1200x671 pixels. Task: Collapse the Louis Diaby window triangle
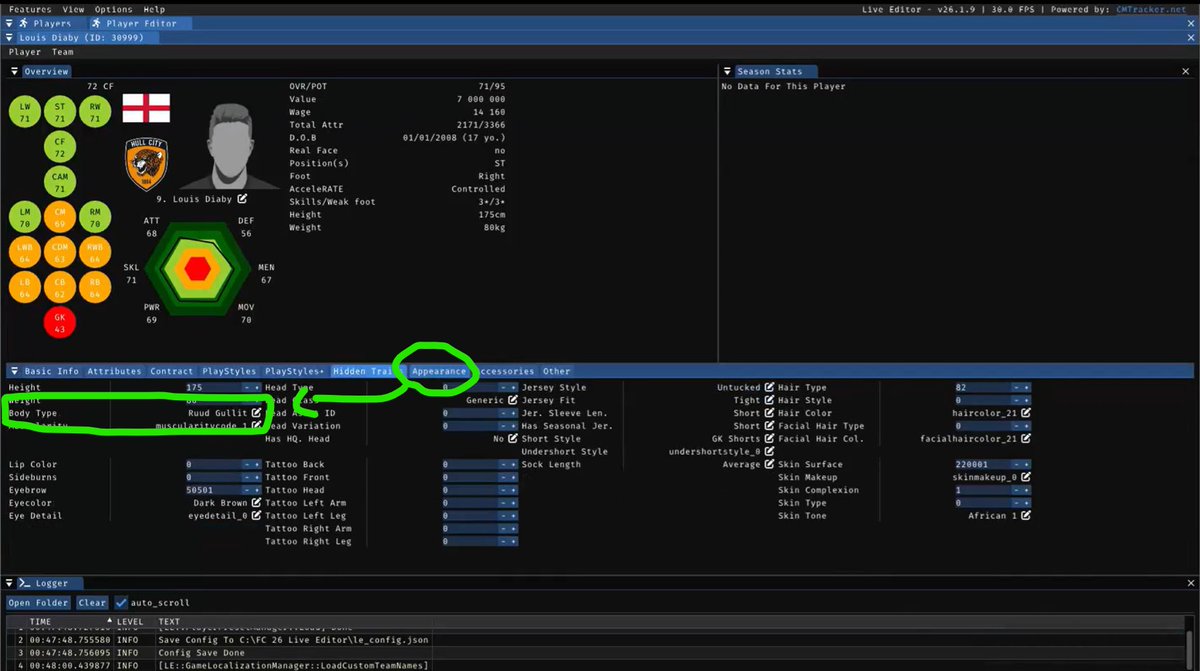(9, 37)
